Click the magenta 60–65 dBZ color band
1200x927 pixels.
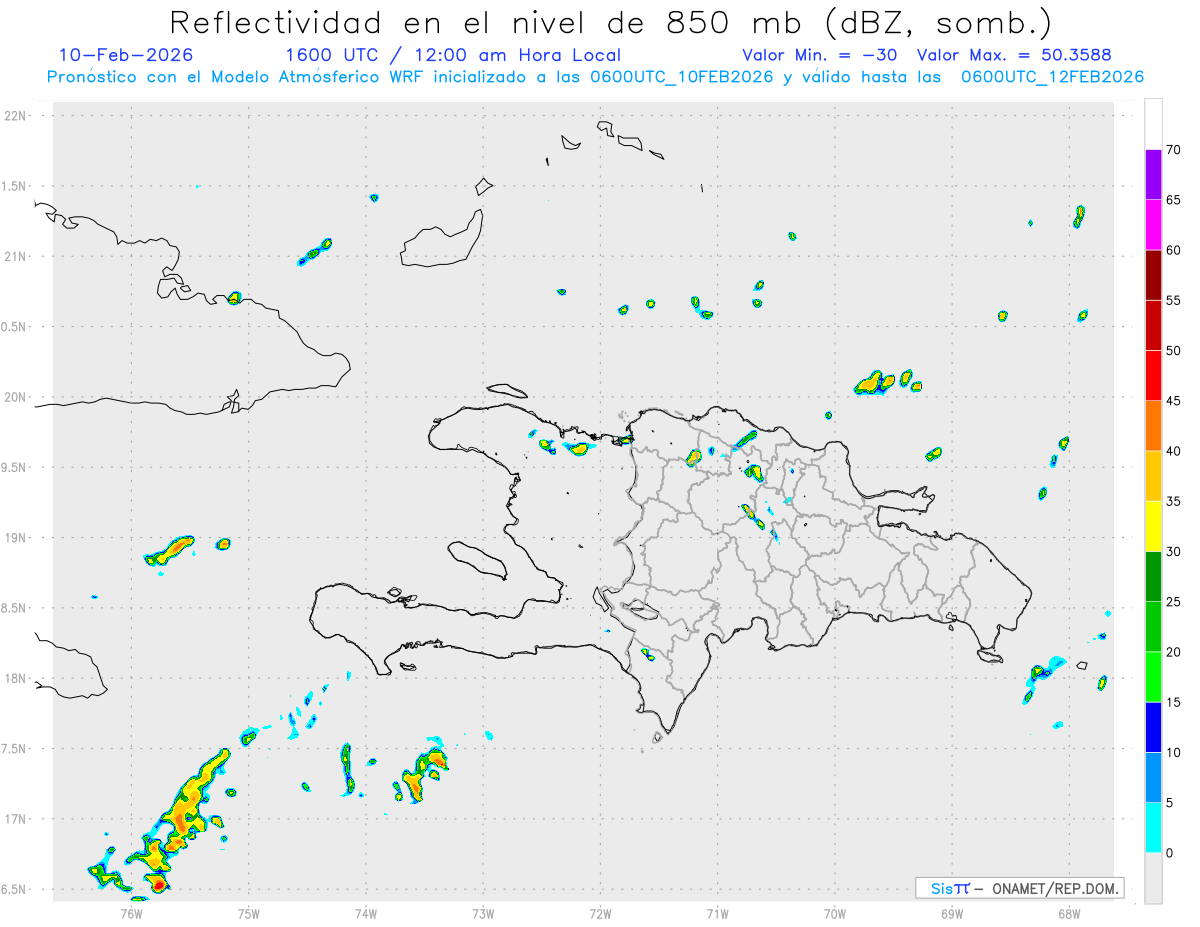point(1153,225)
